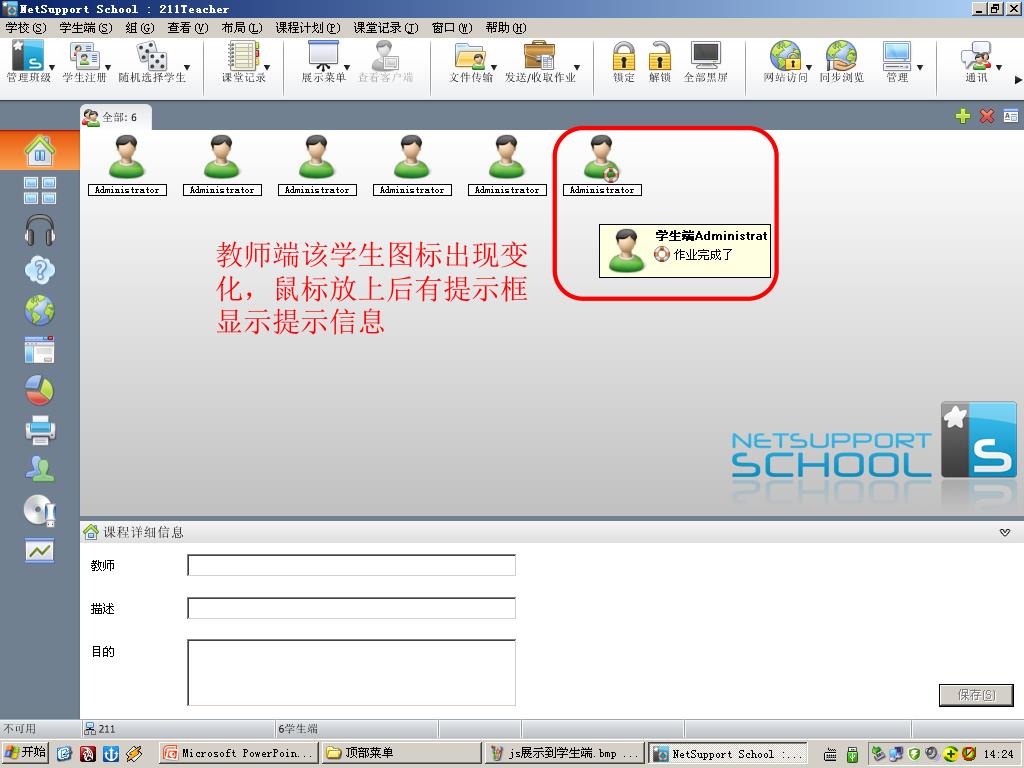The height and width of the screenshot is (768, 1024).
Task: Open the 布局(L) menu
Action: tap(242, 27)
